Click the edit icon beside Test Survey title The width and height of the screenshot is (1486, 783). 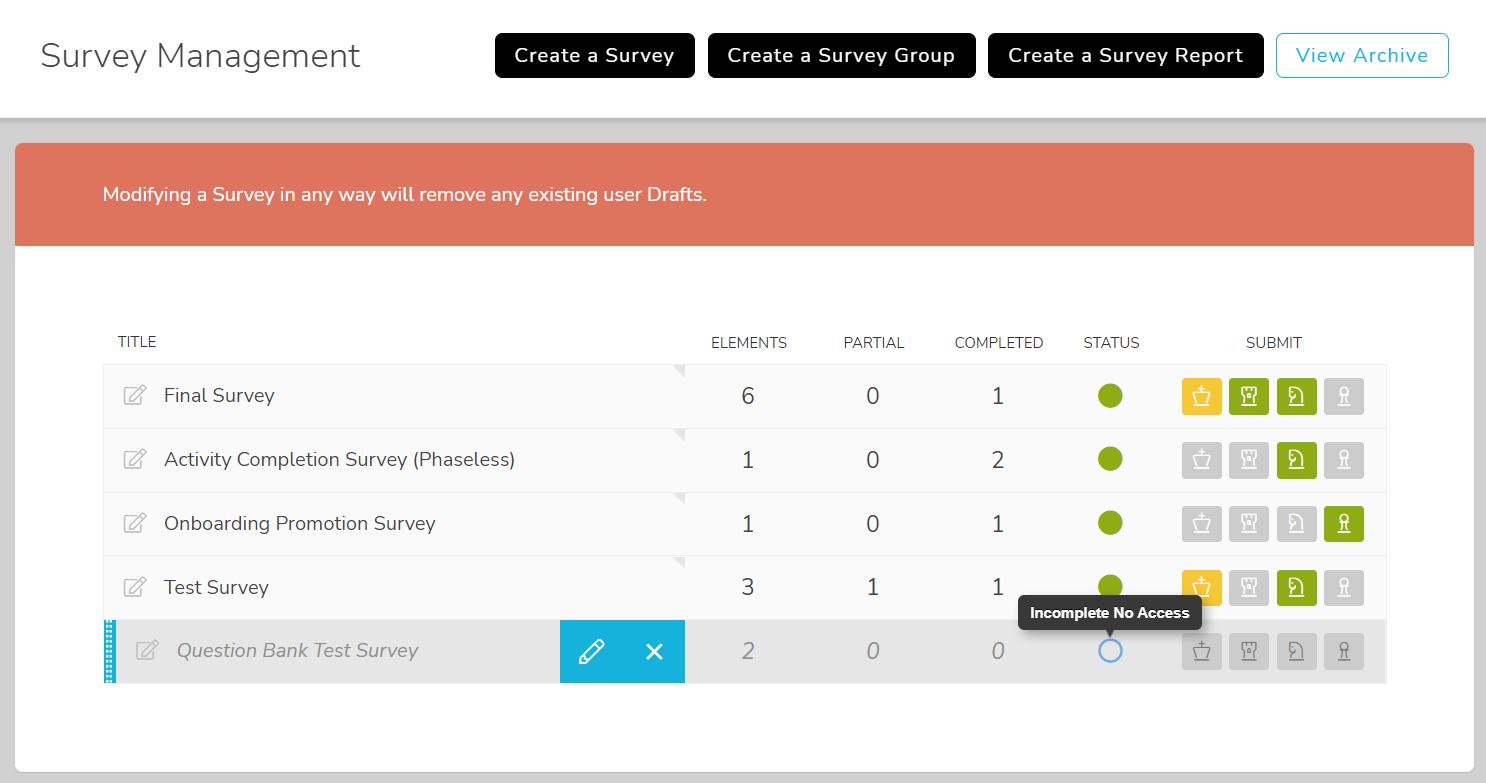tap(135, 587)
